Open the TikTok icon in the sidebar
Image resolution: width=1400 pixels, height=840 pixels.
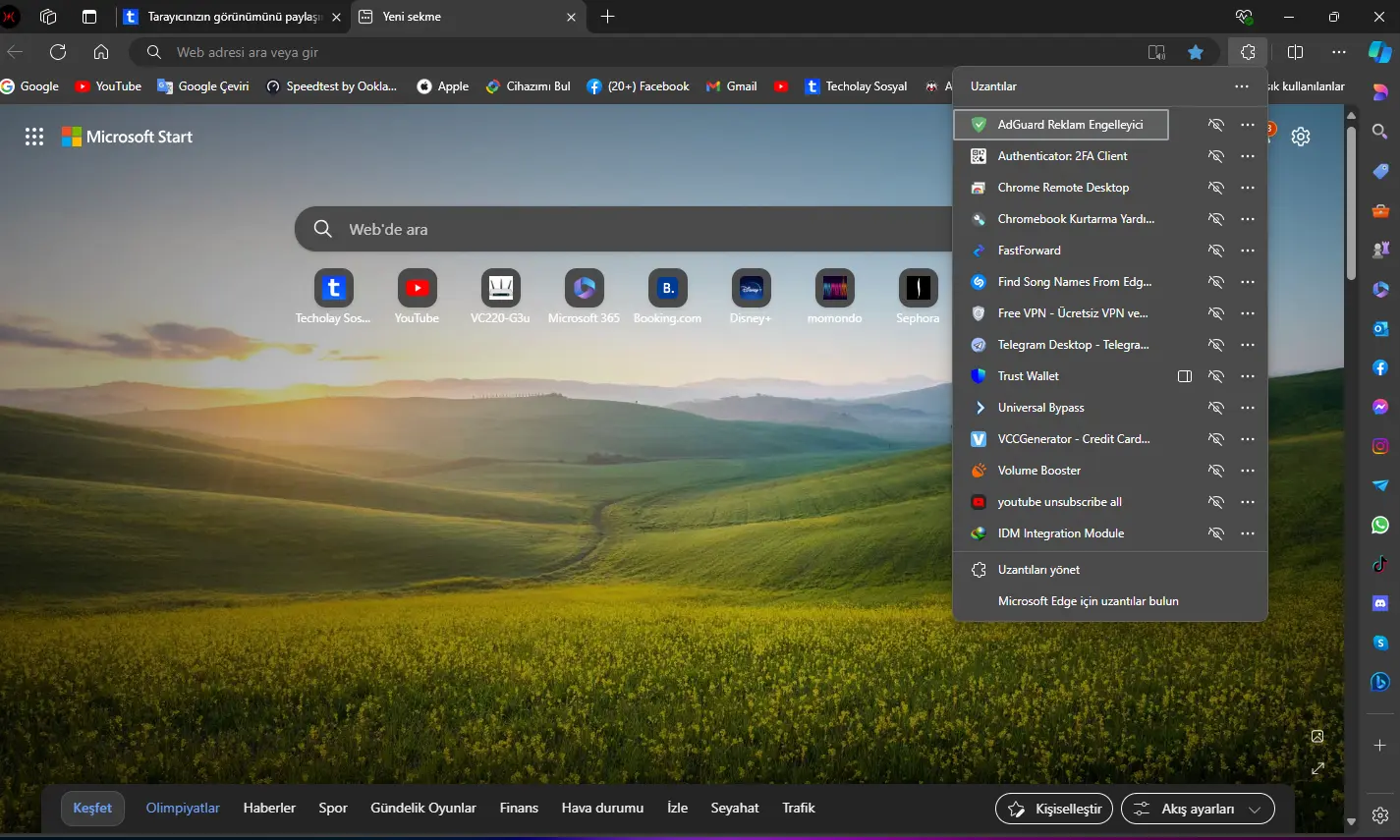(x=1380, y=564)
